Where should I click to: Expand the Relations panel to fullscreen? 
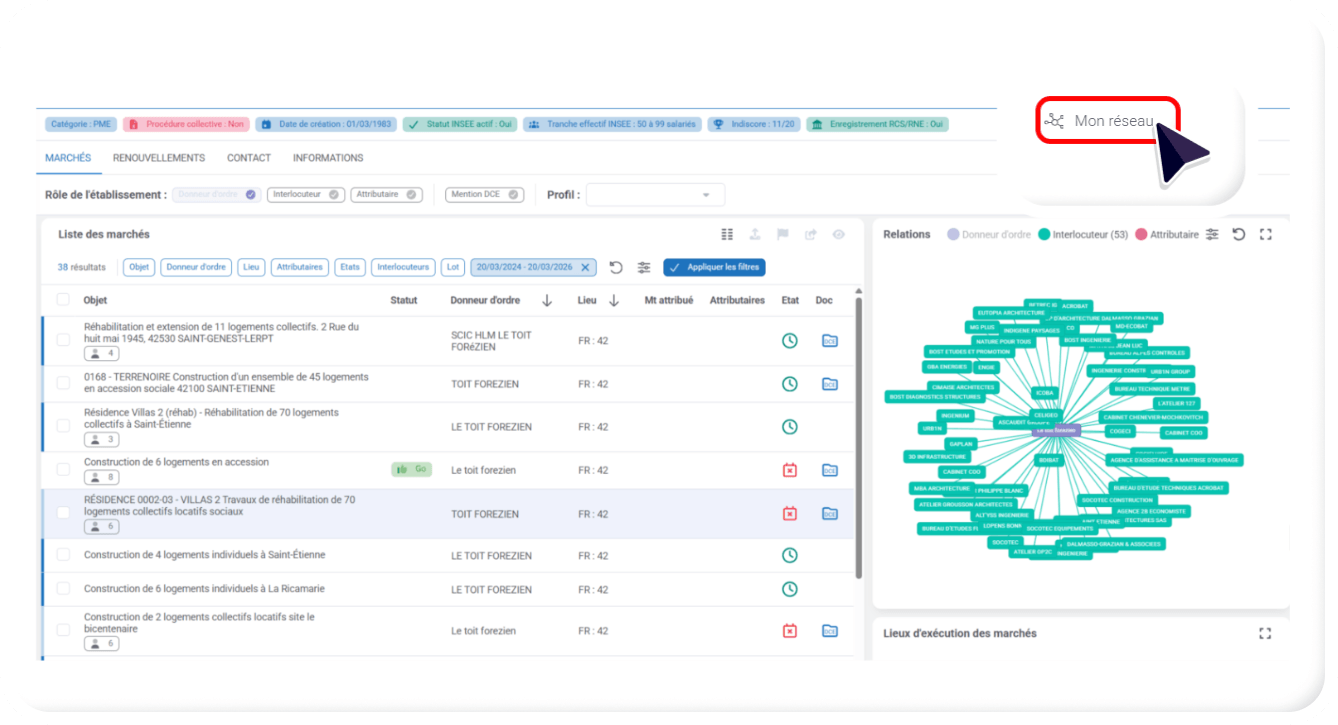click(1266, 234)
